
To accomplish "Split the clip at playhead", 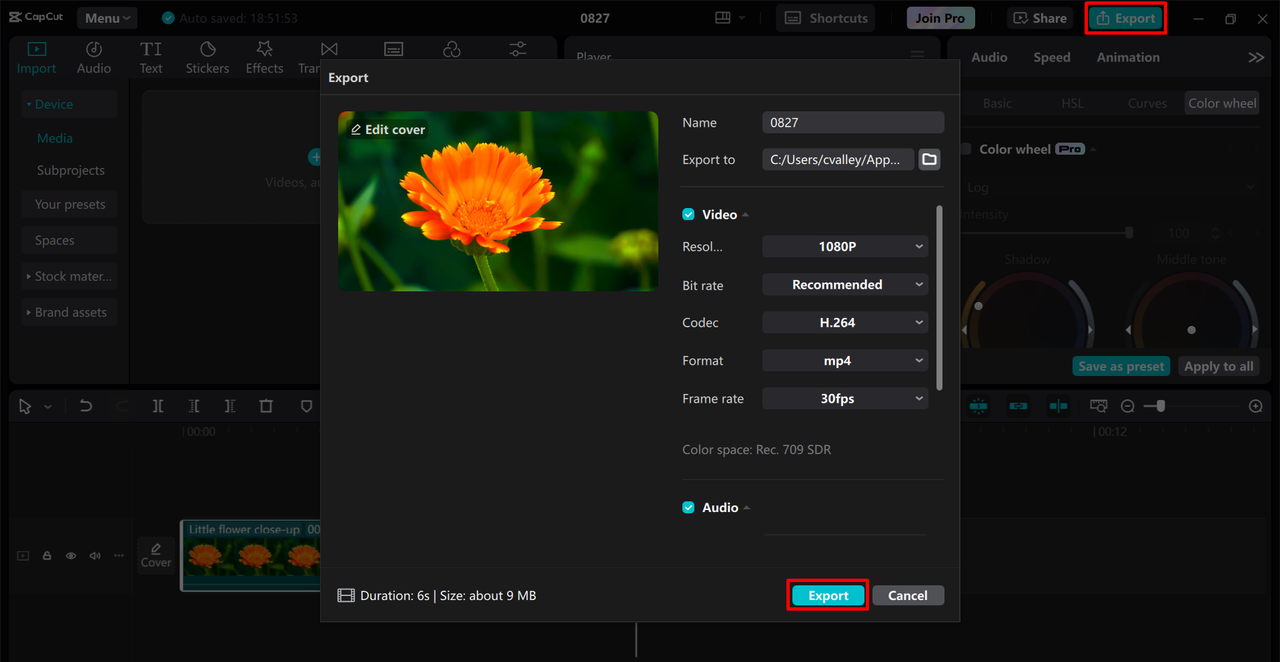I will tap(158, 406).
